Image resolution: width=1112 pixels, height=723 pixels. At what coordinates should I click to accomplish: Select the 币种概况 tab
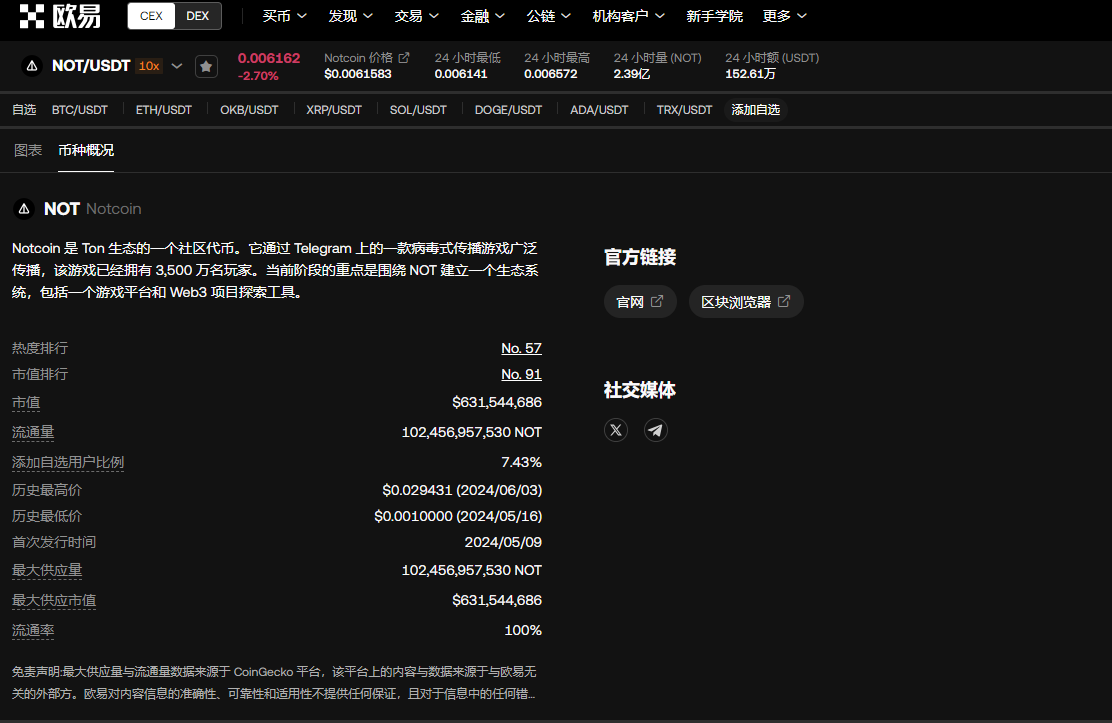86,150
